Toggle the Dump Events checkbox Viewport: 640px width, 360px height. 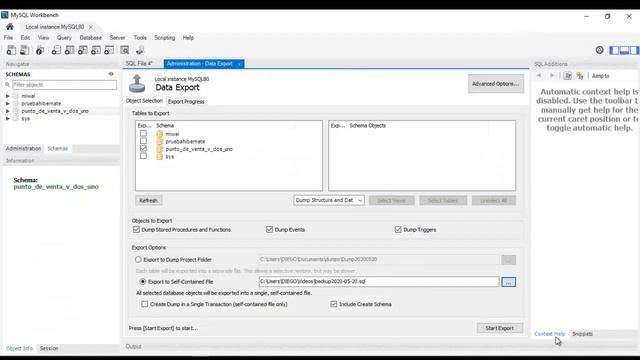coord(269,230)
